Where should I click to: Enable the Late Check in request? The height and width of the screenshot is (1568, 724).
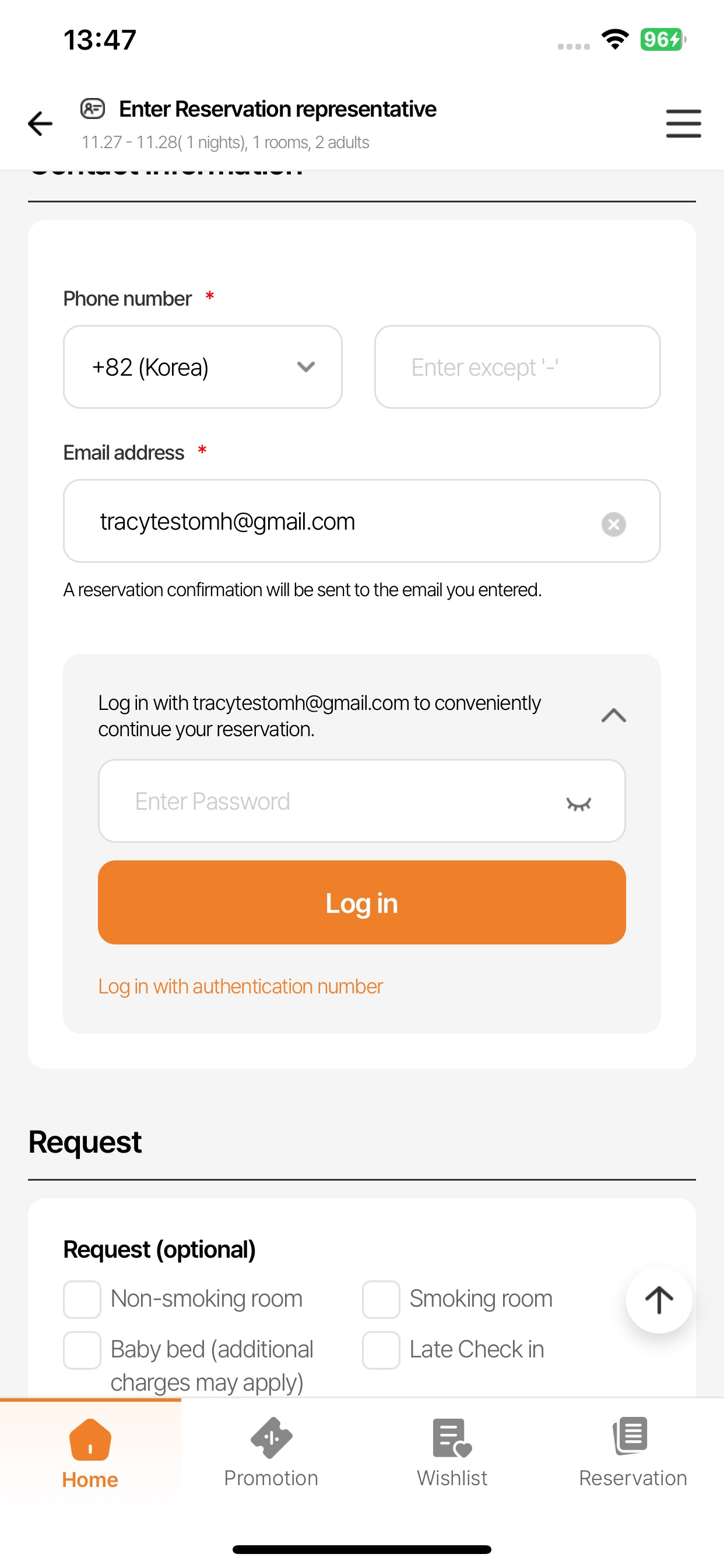tap(381, 1349)
